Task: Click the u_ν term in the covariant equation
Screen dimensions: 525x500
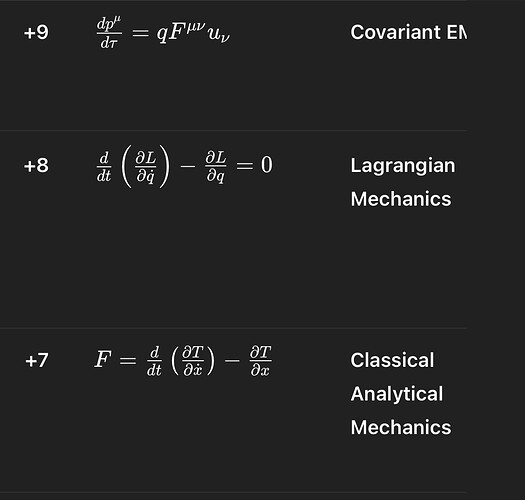Action: click(219, 35)
